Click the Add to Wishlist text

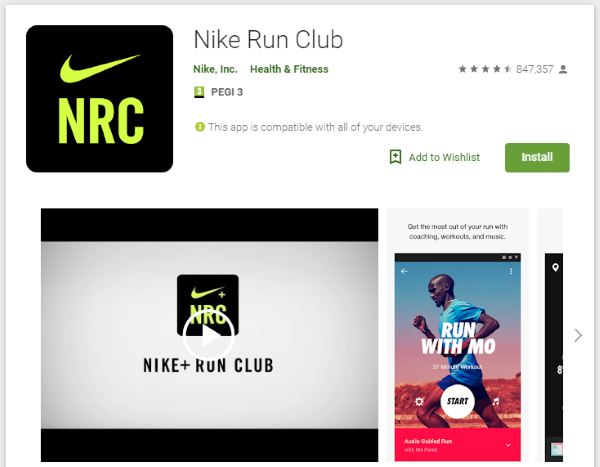[x=444, y=157]
